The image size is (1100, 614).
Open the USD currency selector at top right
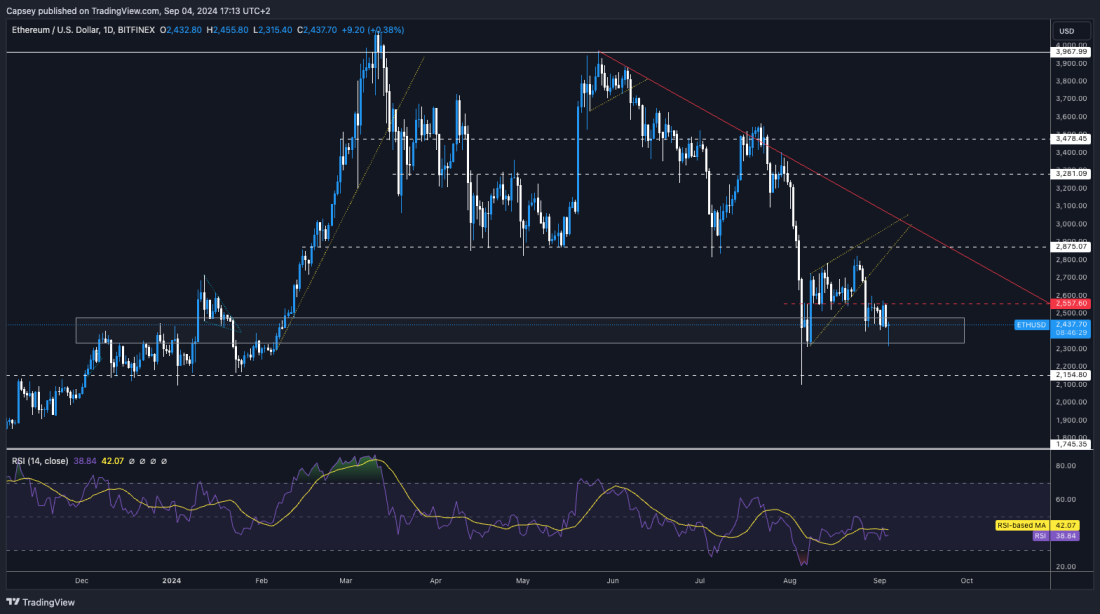coord(1068,30)
